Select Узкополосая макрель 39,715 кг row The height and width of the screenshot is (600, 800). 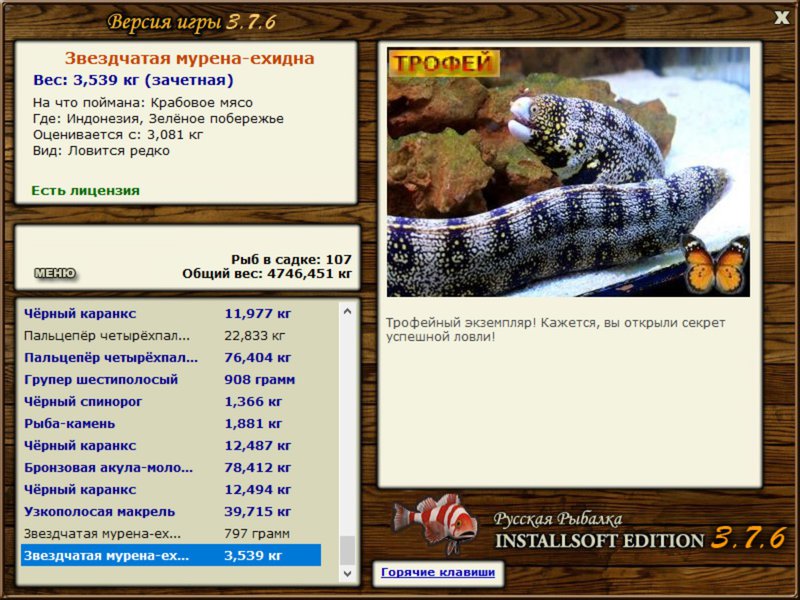[171, 511]
